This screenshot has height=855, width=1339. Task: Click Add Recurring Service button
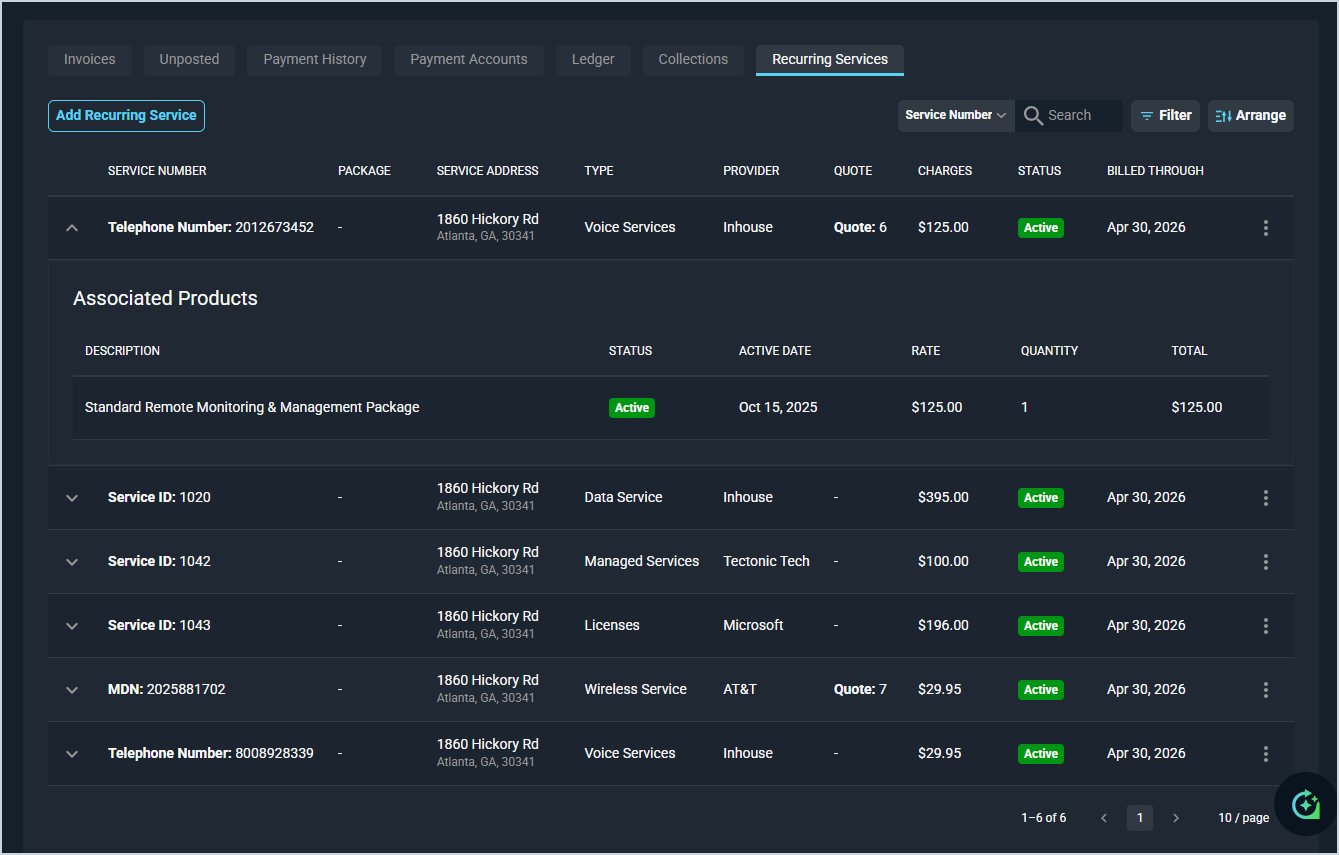click(x=126, y=116)
